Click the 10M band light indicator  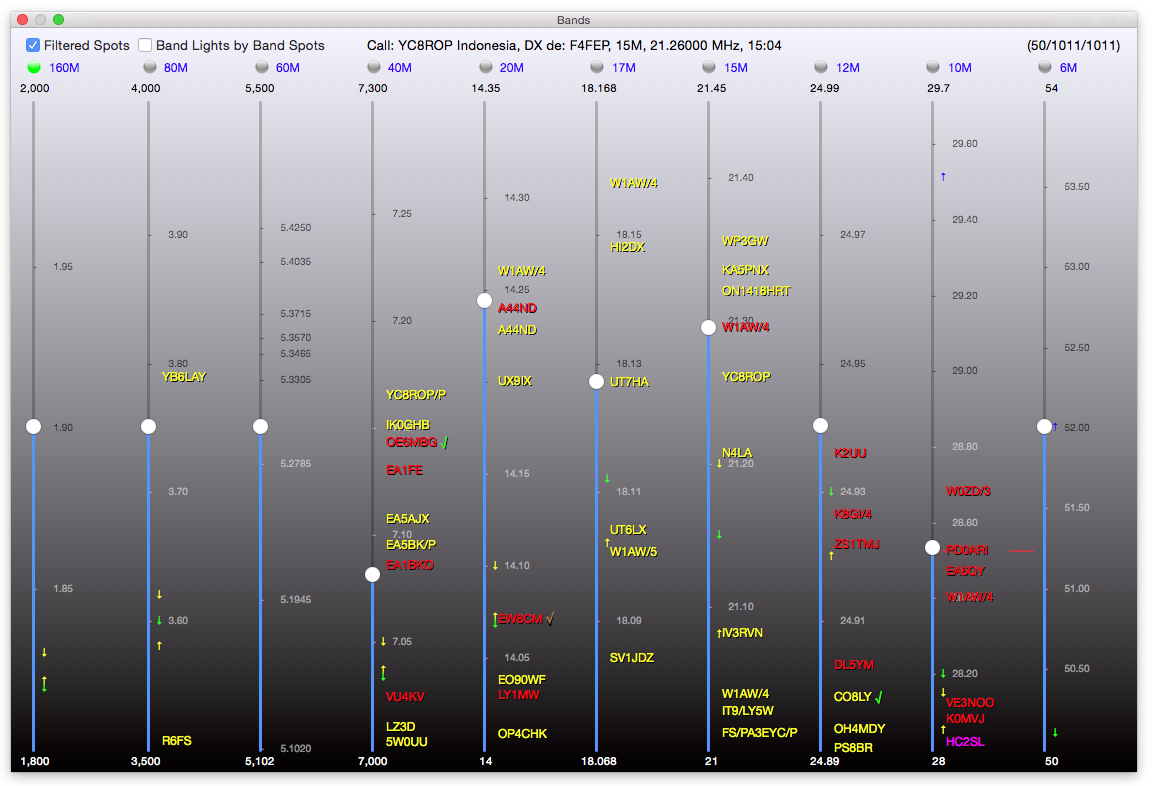click(x=933, y=67)
